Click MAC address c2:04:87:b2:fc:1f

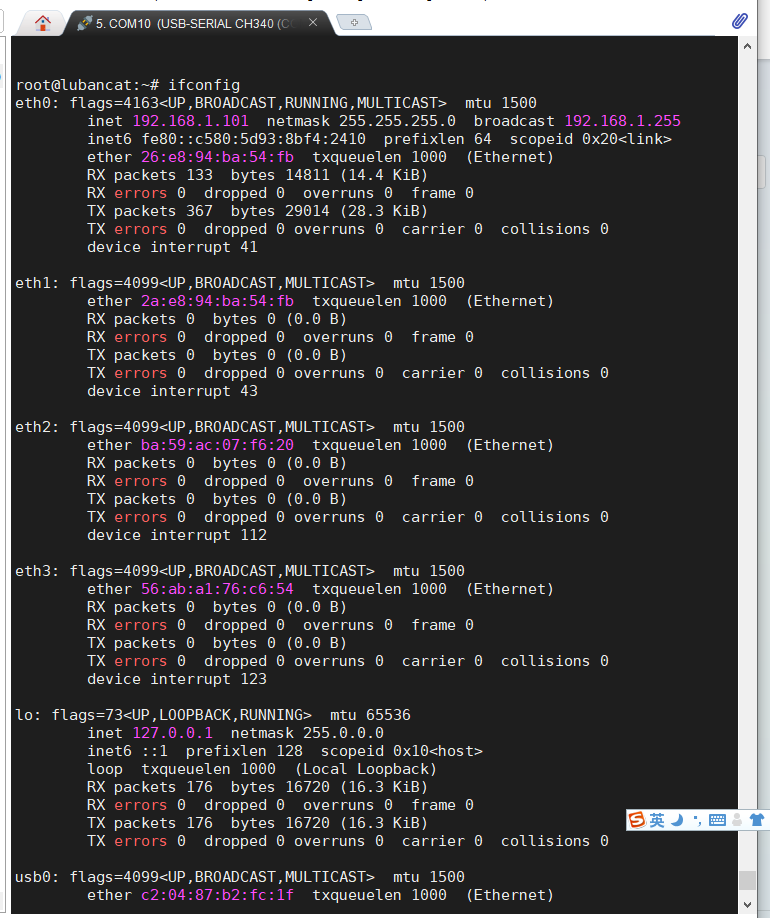point(217,895)
